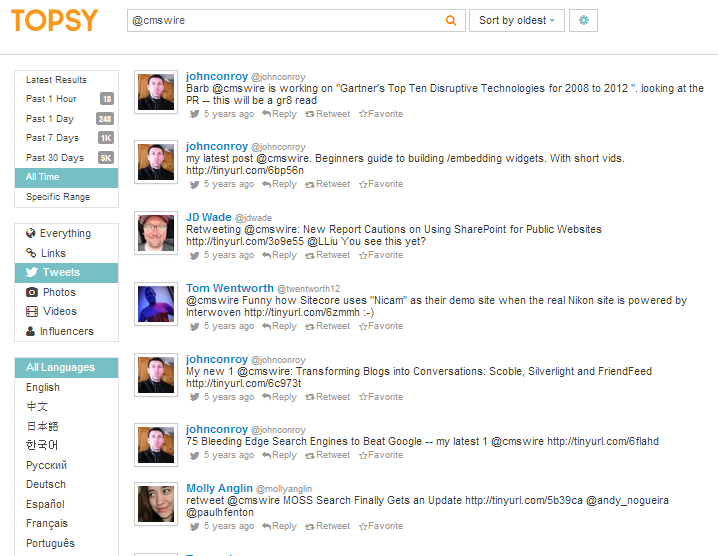Choose Specific Range time filter

coord(58,197)
